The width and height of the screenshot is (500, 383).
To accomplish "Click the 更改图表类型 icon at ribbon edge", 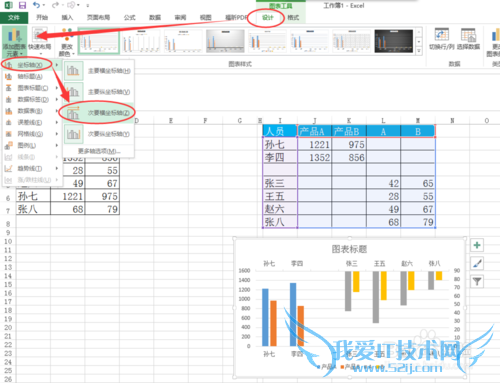I will tap(495, 41).
